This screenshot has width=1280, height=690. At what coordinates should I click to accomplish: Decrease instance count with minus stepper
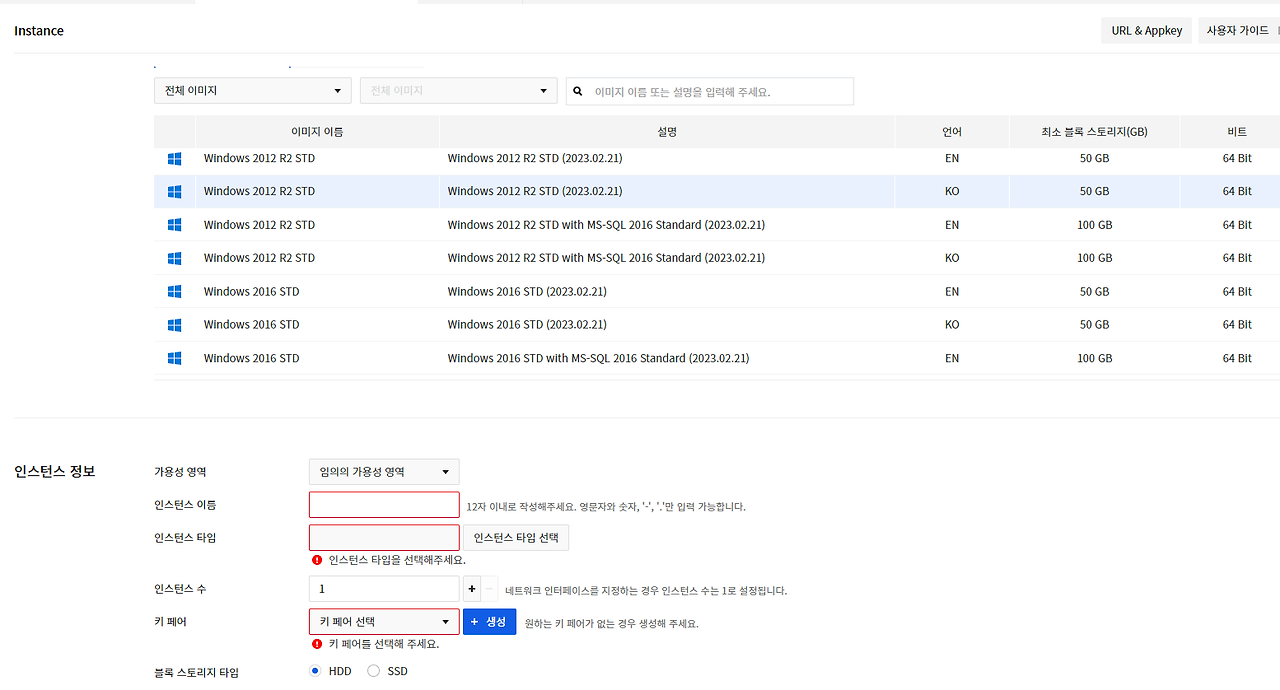coord(490,589)
